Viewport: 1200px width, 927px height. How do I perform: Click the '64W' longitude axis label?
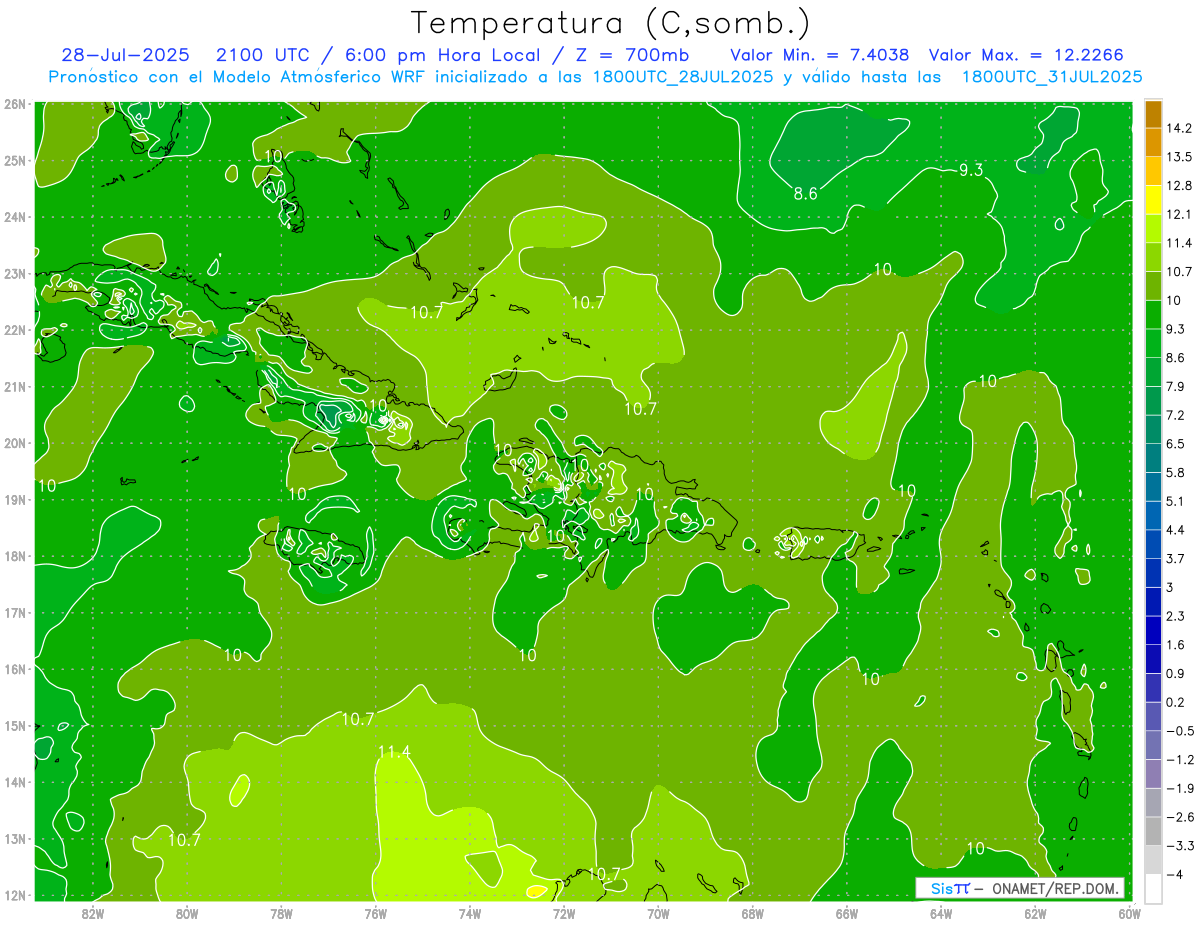click(941, 914)
